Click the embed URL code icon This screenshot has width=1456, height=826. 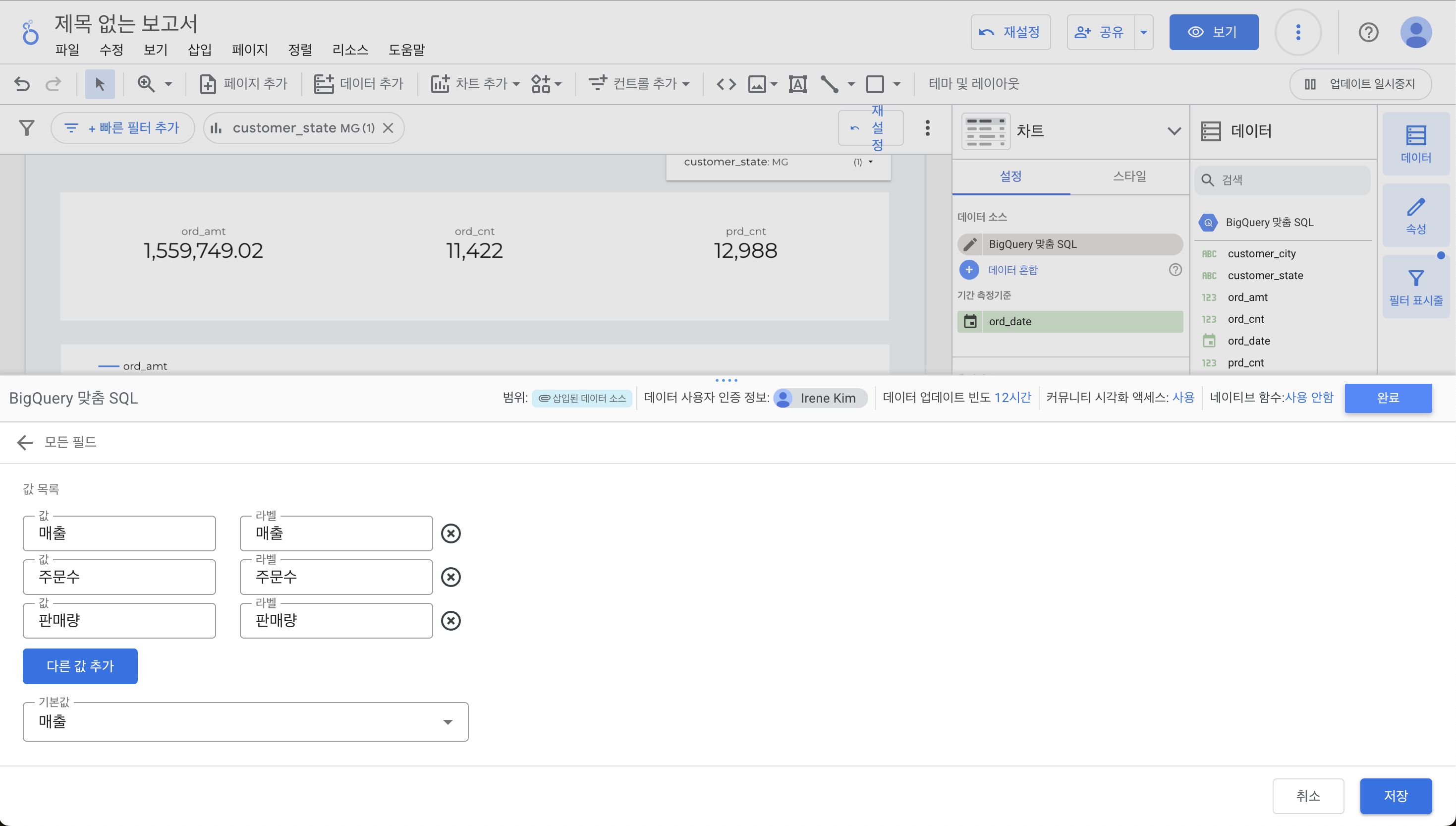[x=726, y=84]
